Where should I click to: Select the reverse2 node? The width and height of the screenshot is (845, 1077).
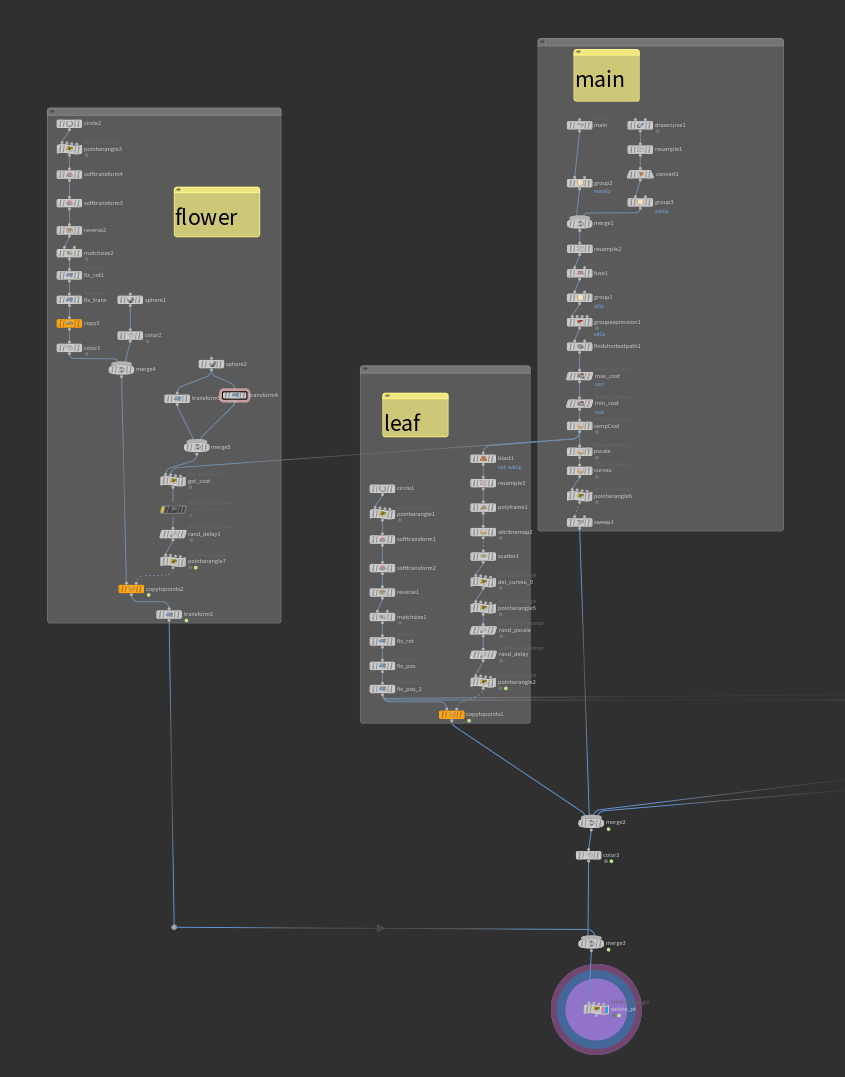click(69, 230)
